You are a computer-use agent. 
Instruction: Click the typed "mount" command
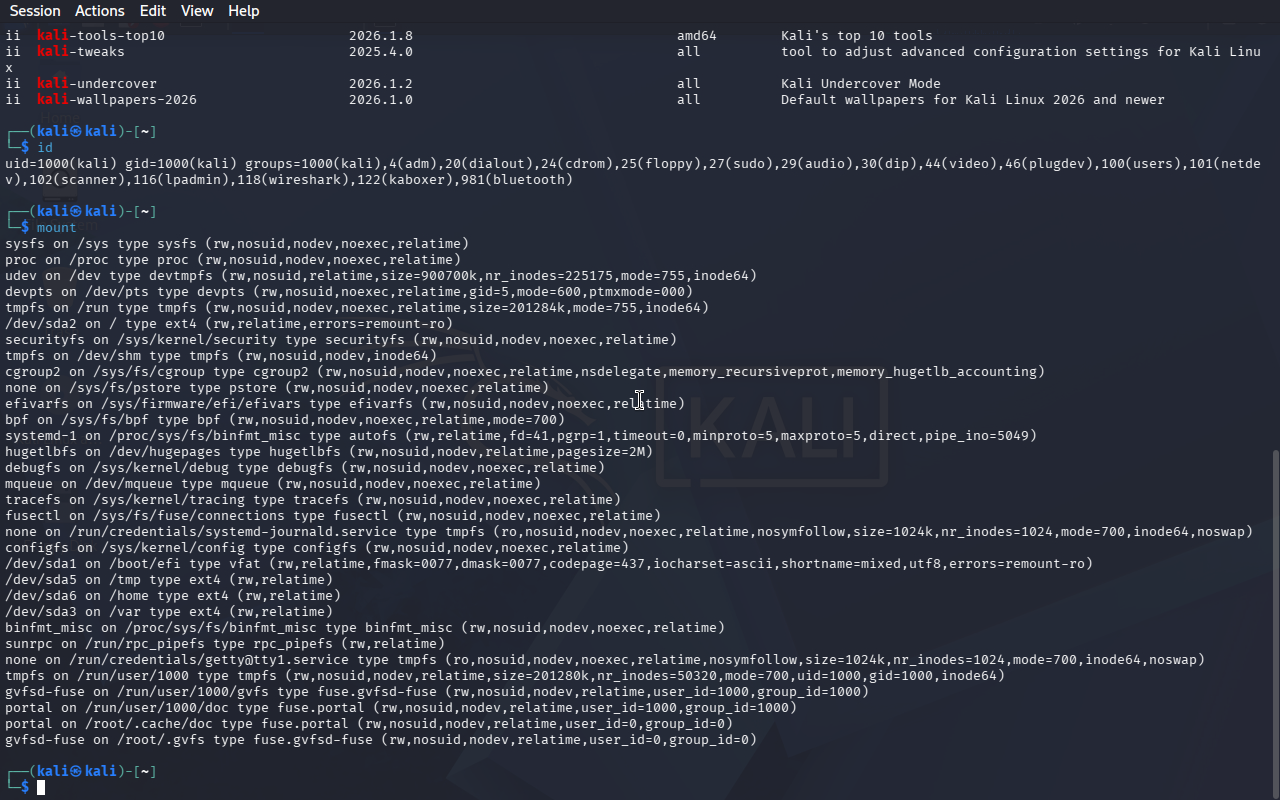[57, 228]
